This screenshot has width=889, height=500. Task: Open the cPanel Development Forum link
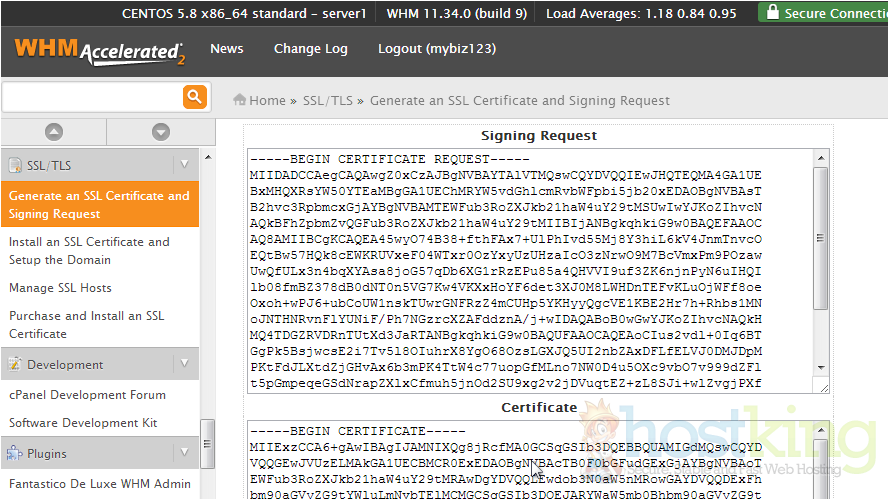tap(87, 395)
